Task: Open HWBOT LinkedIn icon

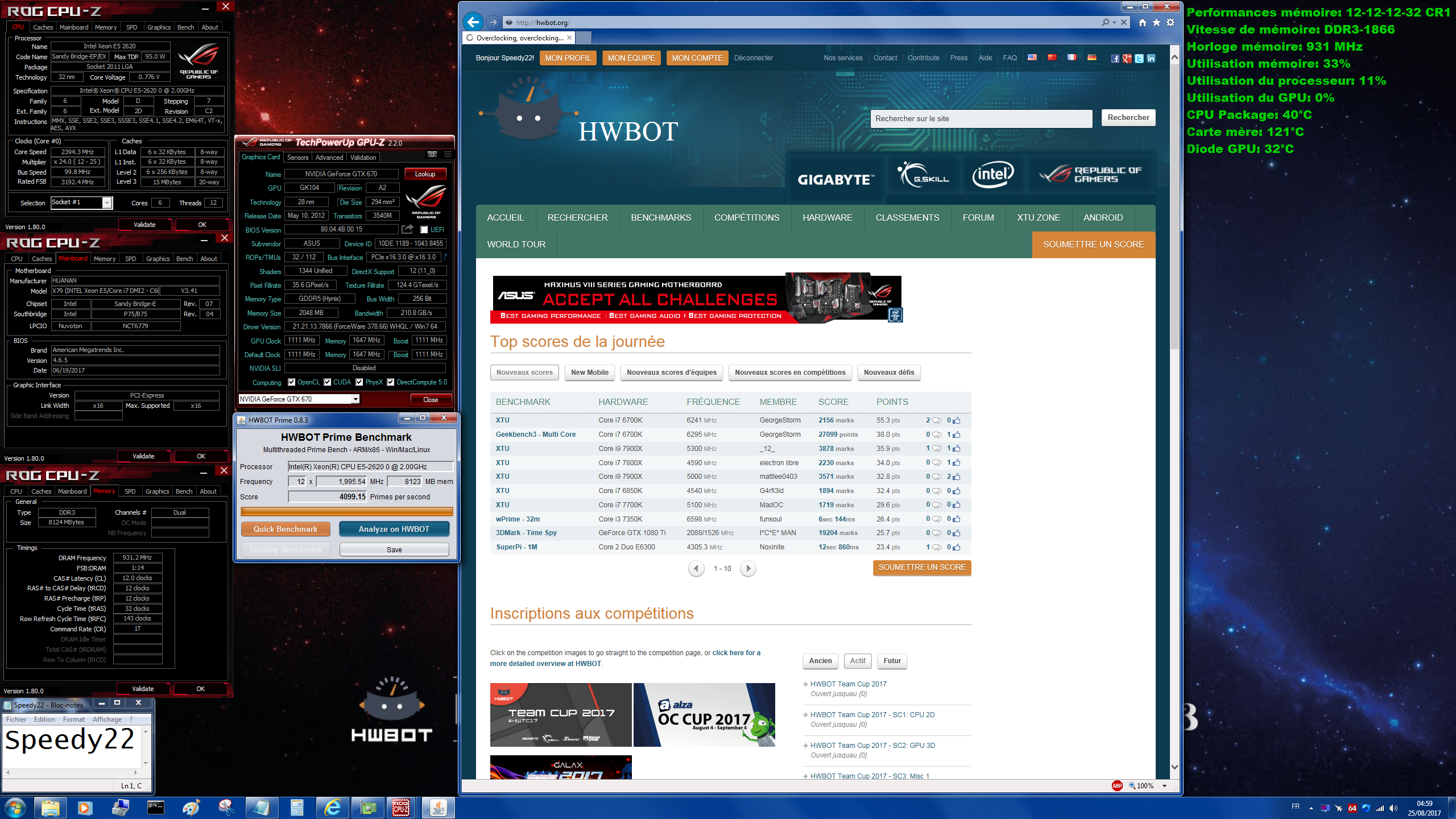Action: click(1151, 59)
